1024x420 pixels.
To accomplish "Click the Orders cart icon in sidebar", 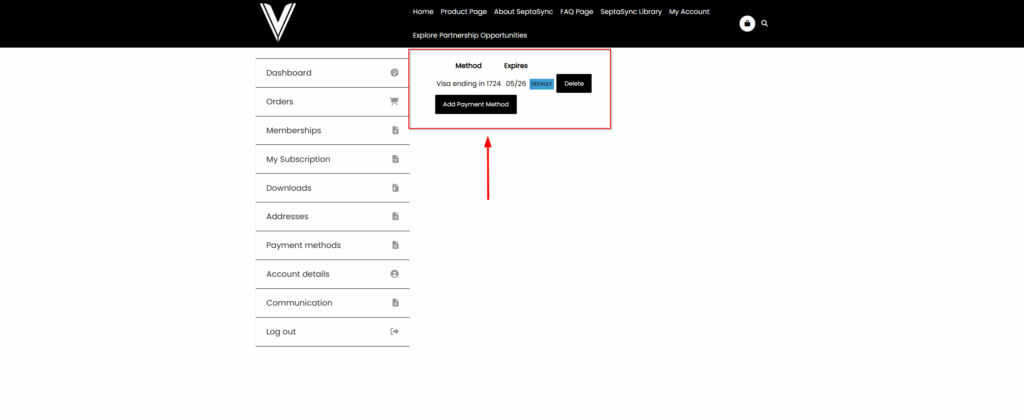I will click(x=394, y=102).
